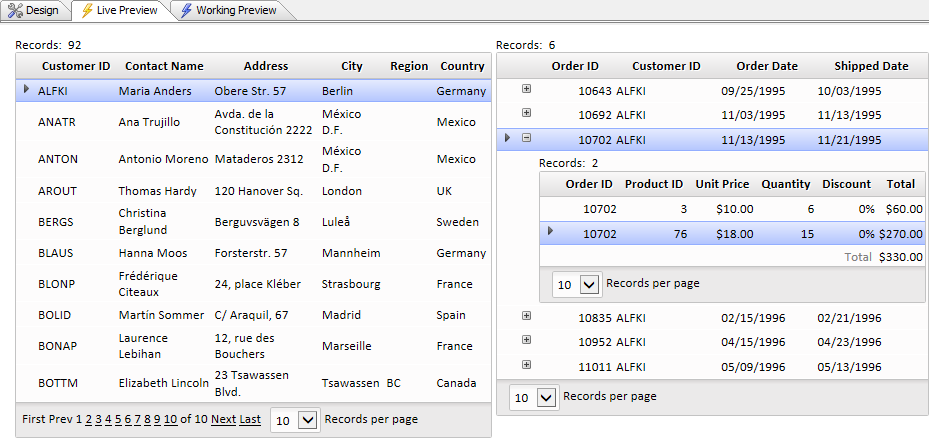This screenshot has height=438, width=929.
Task: Select the $18.00 unit price cell
Action: [x=735, y=234]
